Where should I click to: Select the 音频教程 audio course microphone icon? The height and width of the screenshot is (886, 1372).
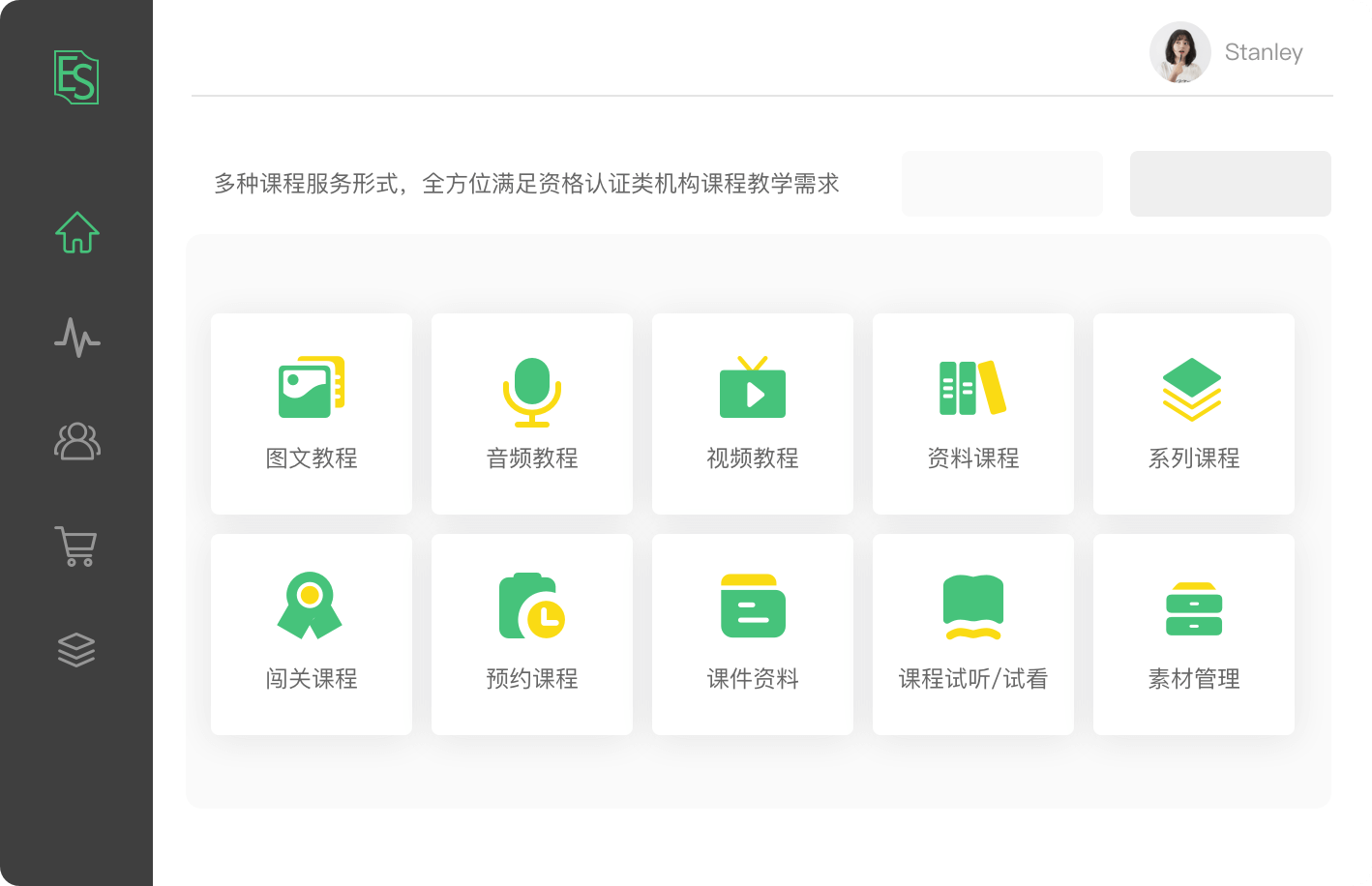pyautogui.click(x=531, y=391)
